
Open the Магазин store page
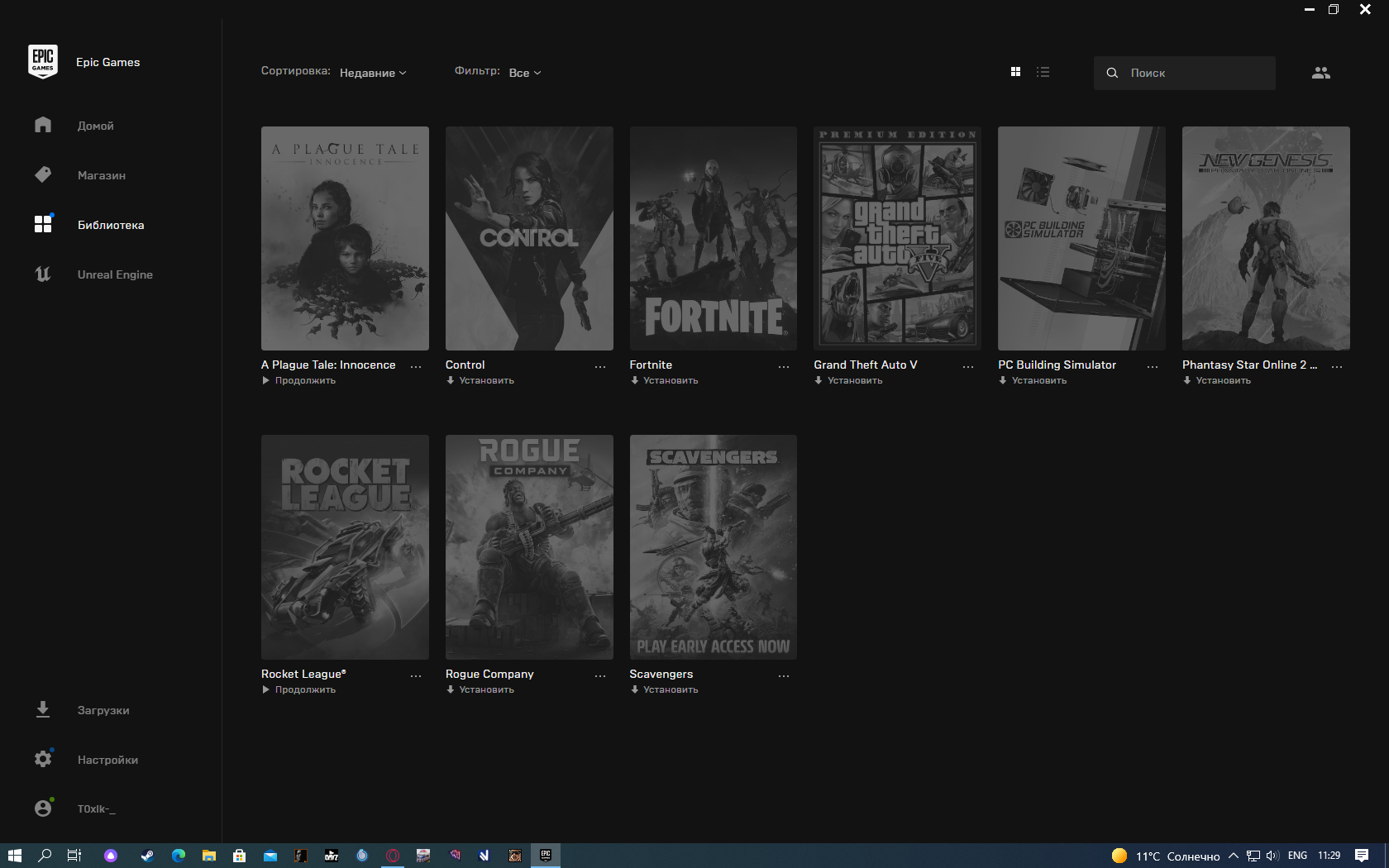(102, 175)
